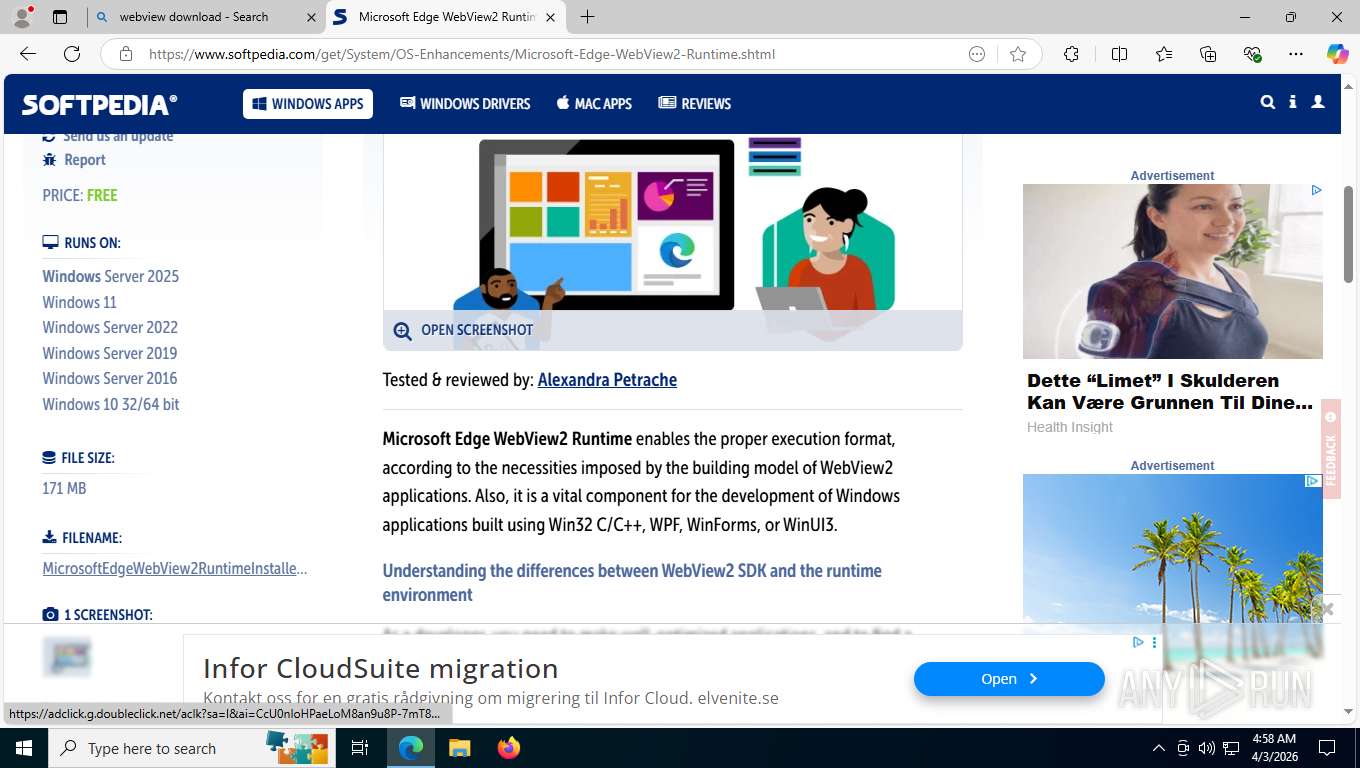Click the address bar URL
Image resolution: width=1360 pixels, height=768 pixels.
pyautogui.click(x=462, y=54)
